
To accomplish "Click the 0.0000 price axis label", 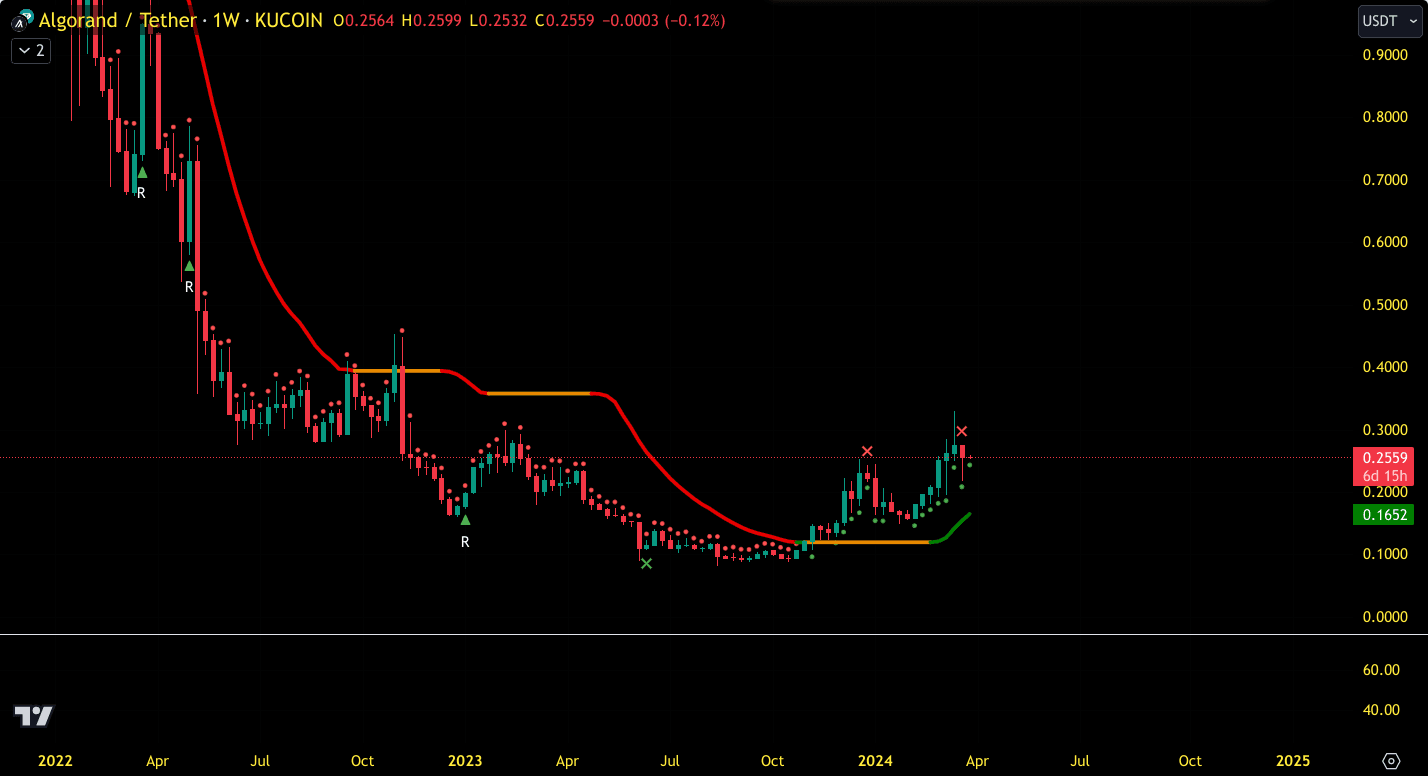I will click(1385, 617).
